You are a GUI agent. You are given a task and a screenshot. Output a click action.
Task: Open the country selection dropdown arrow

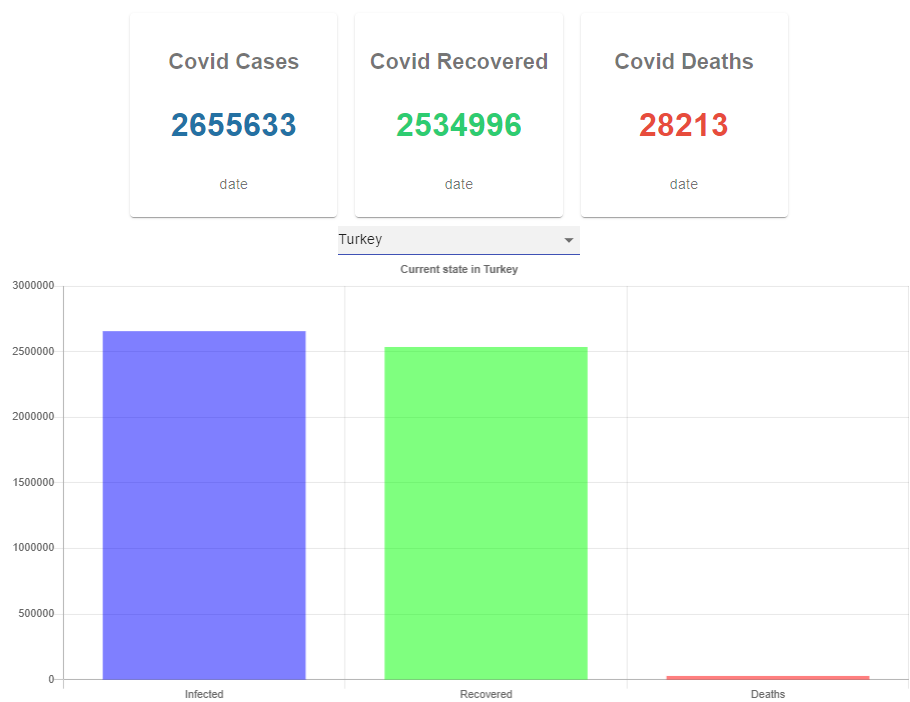coord(569,240)
